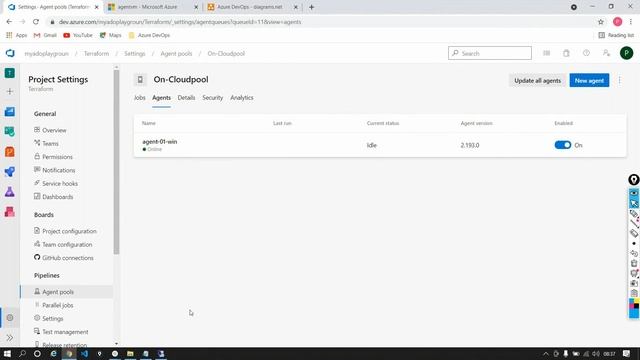Viewport: 640px width, 360px height.
Task: Open Gmail bookmark
Action: point(45,36)
